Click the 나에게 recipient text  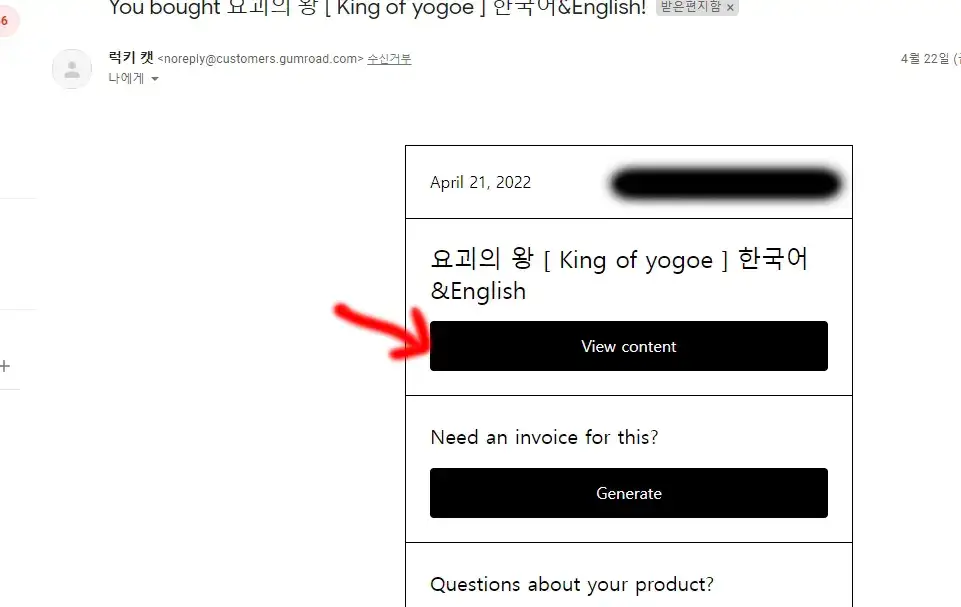[126, 78]
